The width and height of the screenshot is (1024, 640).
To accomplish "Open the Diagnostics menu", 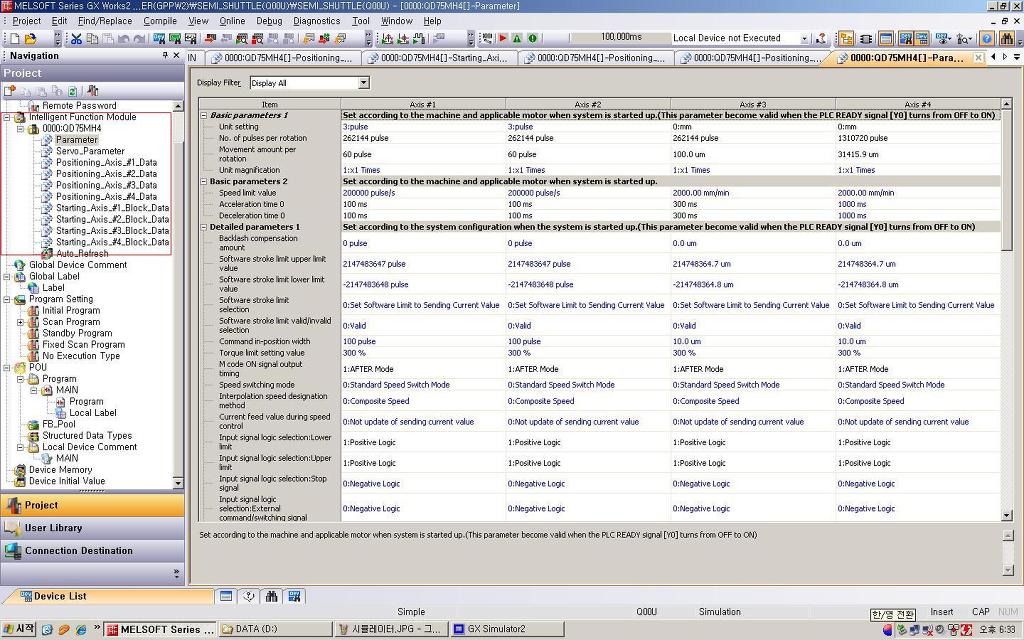I will coord(316,21).
